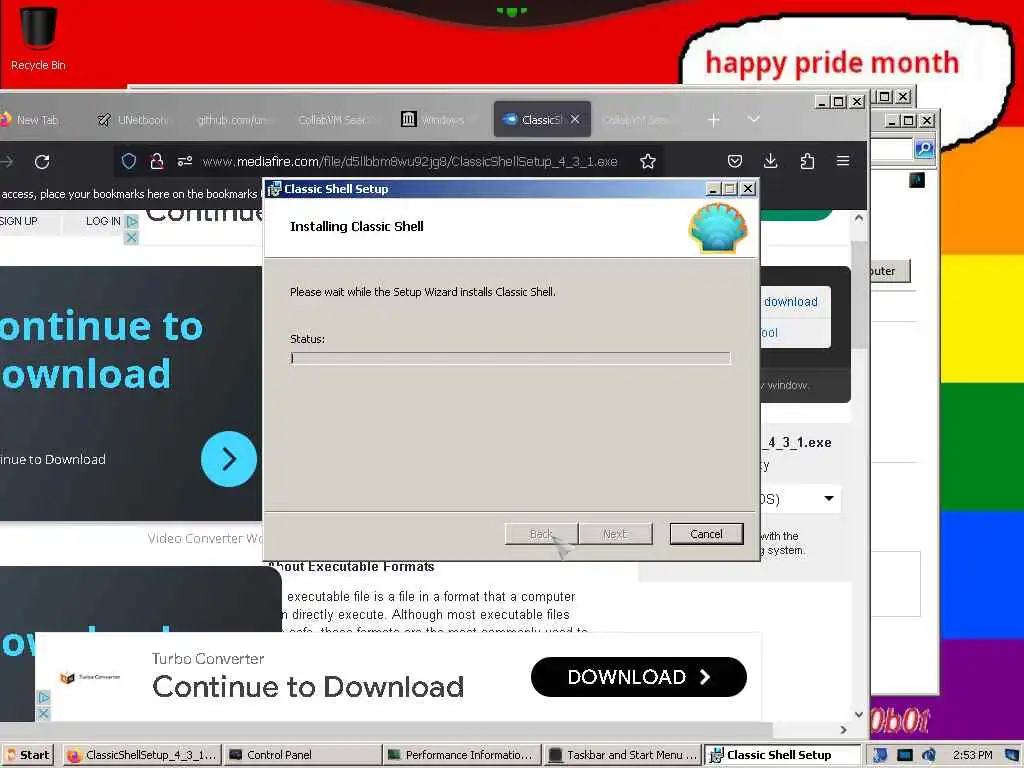Click the volume icon in system tray
This screenshot has height=768, width=1024.
[x=928, y=755]
